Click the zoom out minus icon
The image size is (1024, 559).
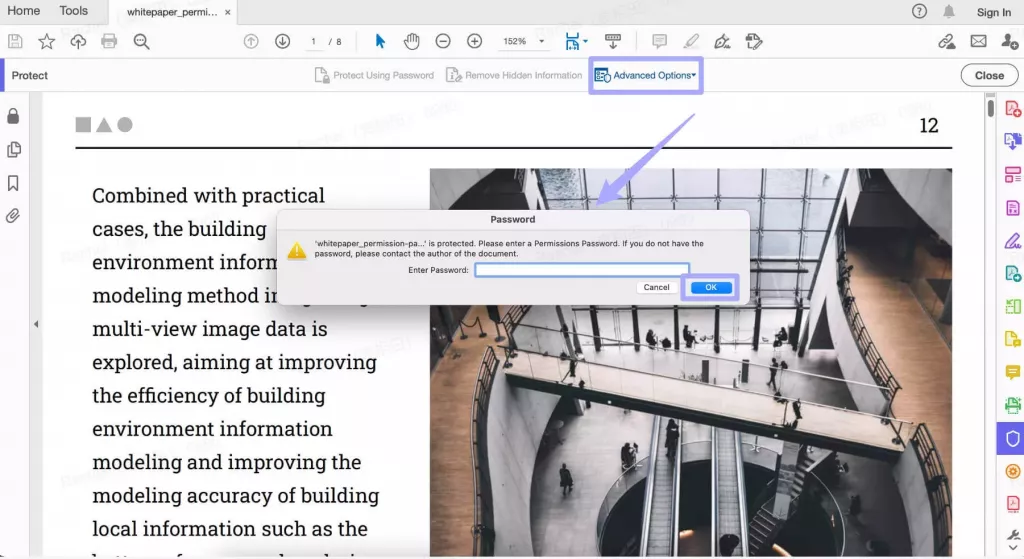(x=443, y=41)
